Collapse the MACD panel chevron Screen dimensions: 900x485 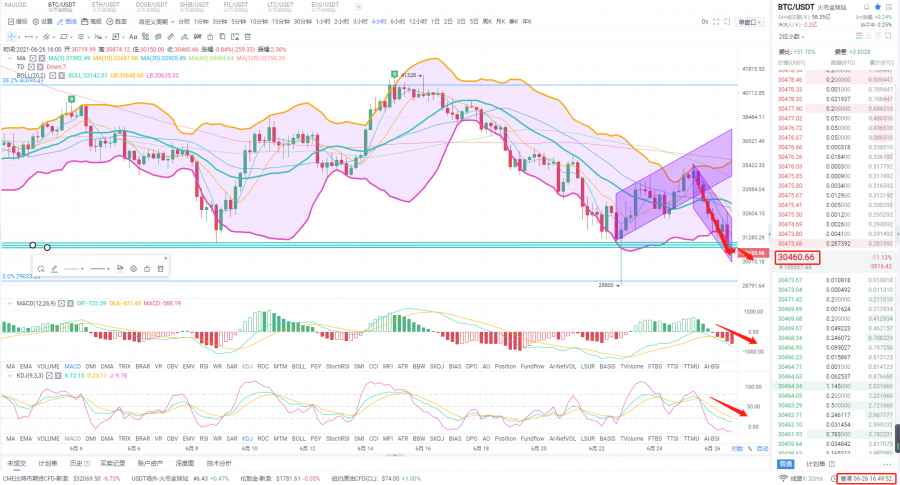click(10, 303)
